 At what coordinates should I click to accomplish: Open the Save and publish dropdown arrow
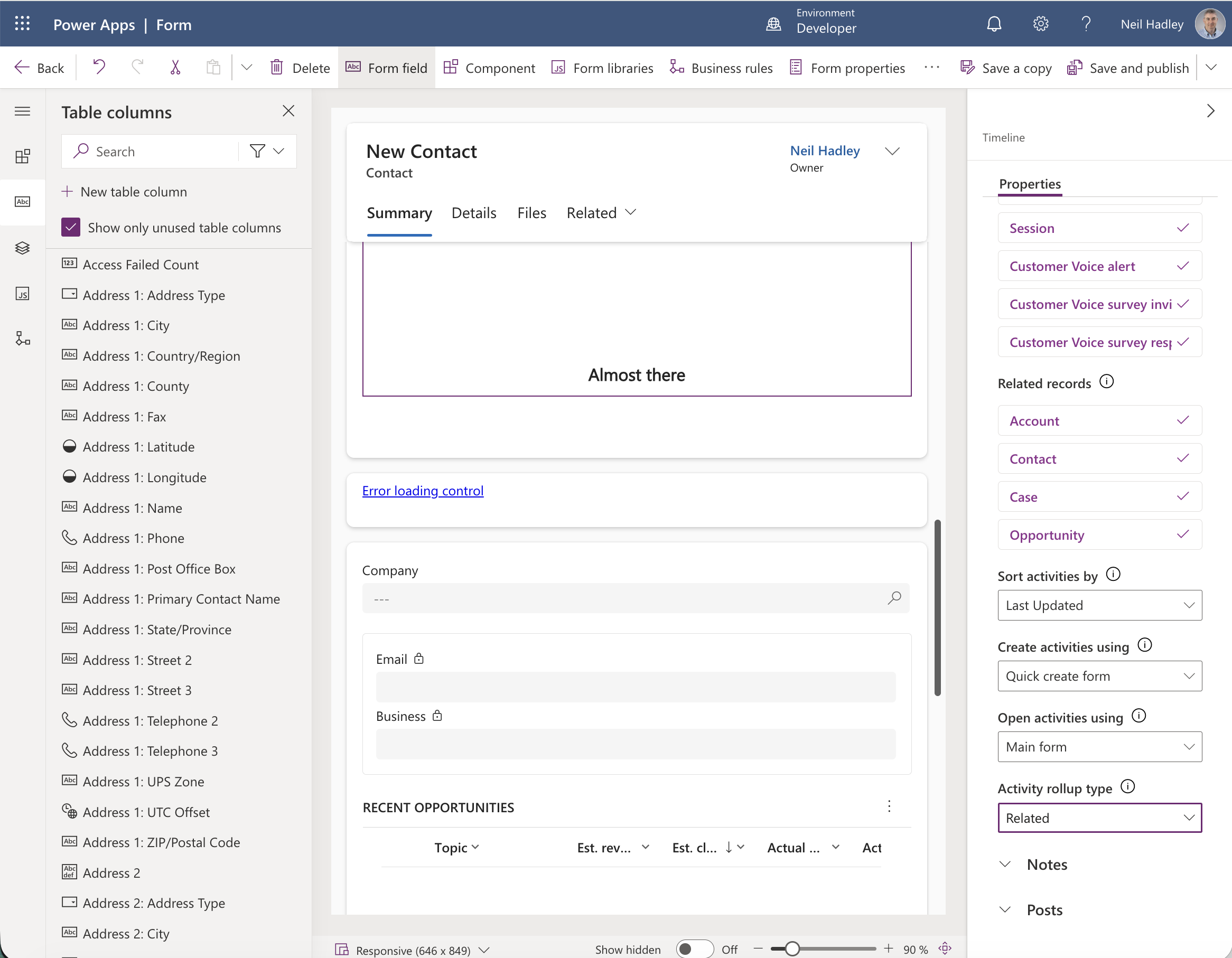pyautogui.click(x=1211, y=68)
